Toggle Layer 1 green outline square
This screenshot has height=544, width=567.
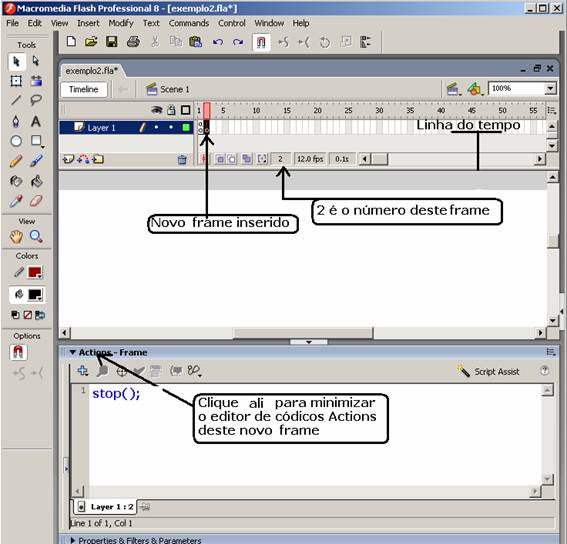pos(186,127)
